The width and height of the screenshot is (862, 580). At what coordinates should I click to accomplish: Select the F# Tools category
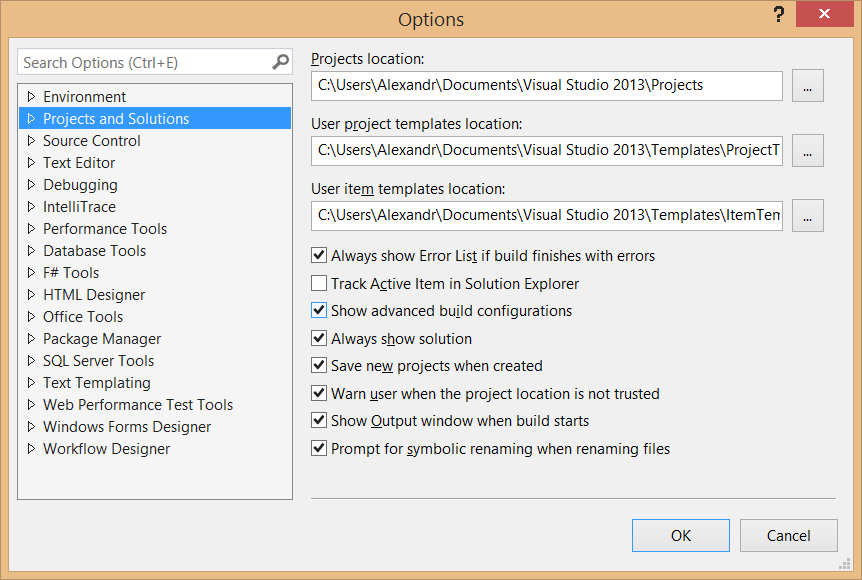tap(71, 273)
